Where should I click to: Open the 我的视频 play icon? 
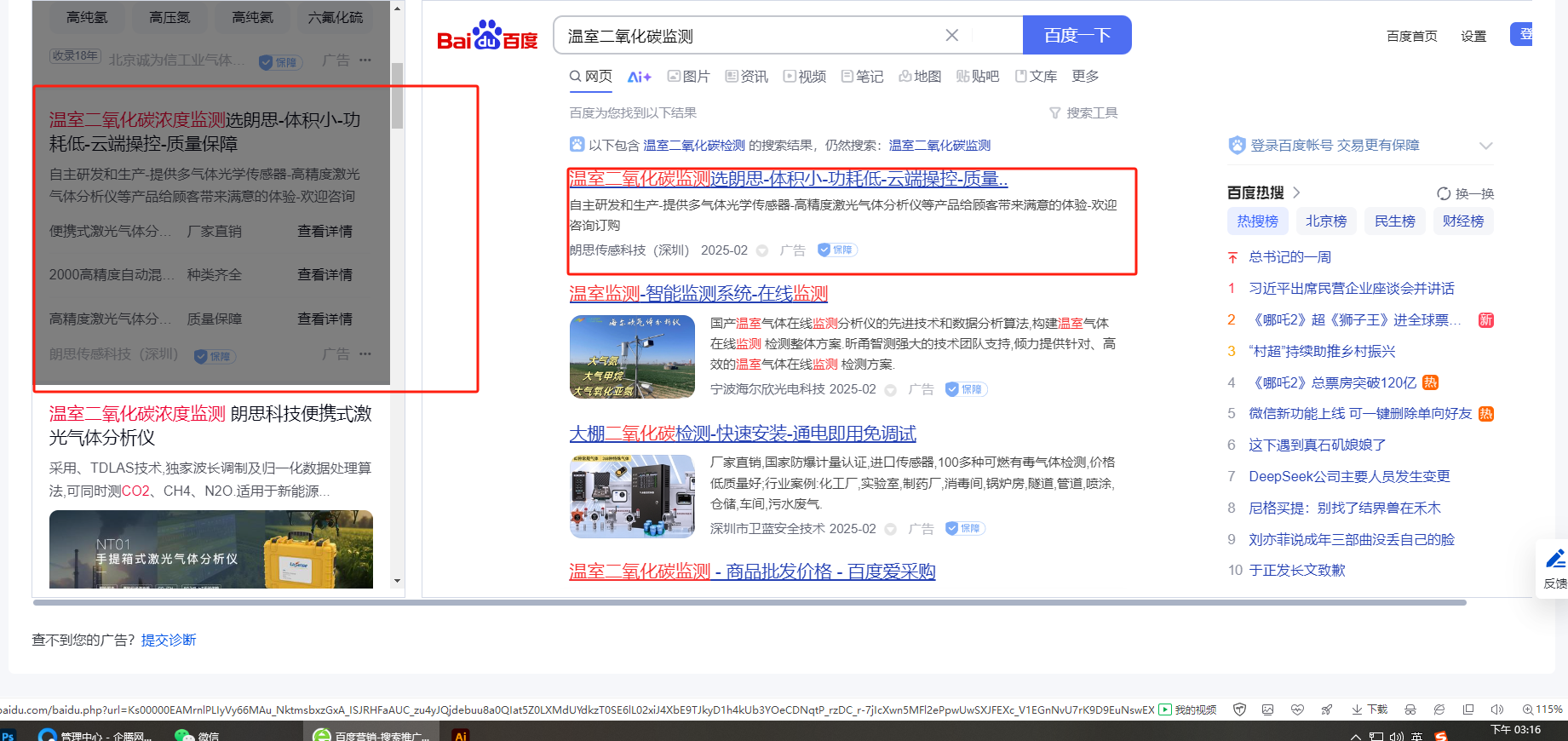[1165, 709]
